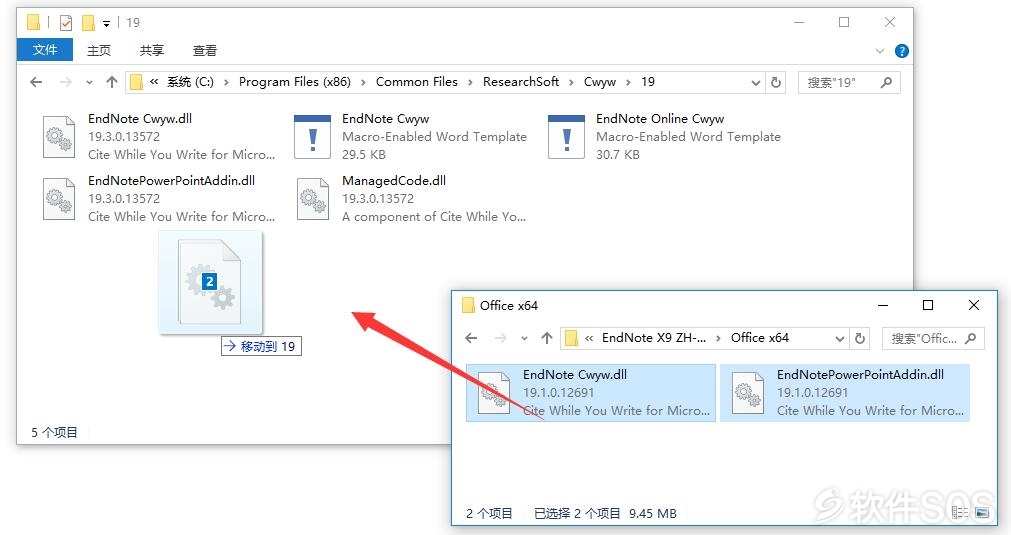Click the properties quick access icon
This screenshot has height=535, width=1011.
(66, 23)
